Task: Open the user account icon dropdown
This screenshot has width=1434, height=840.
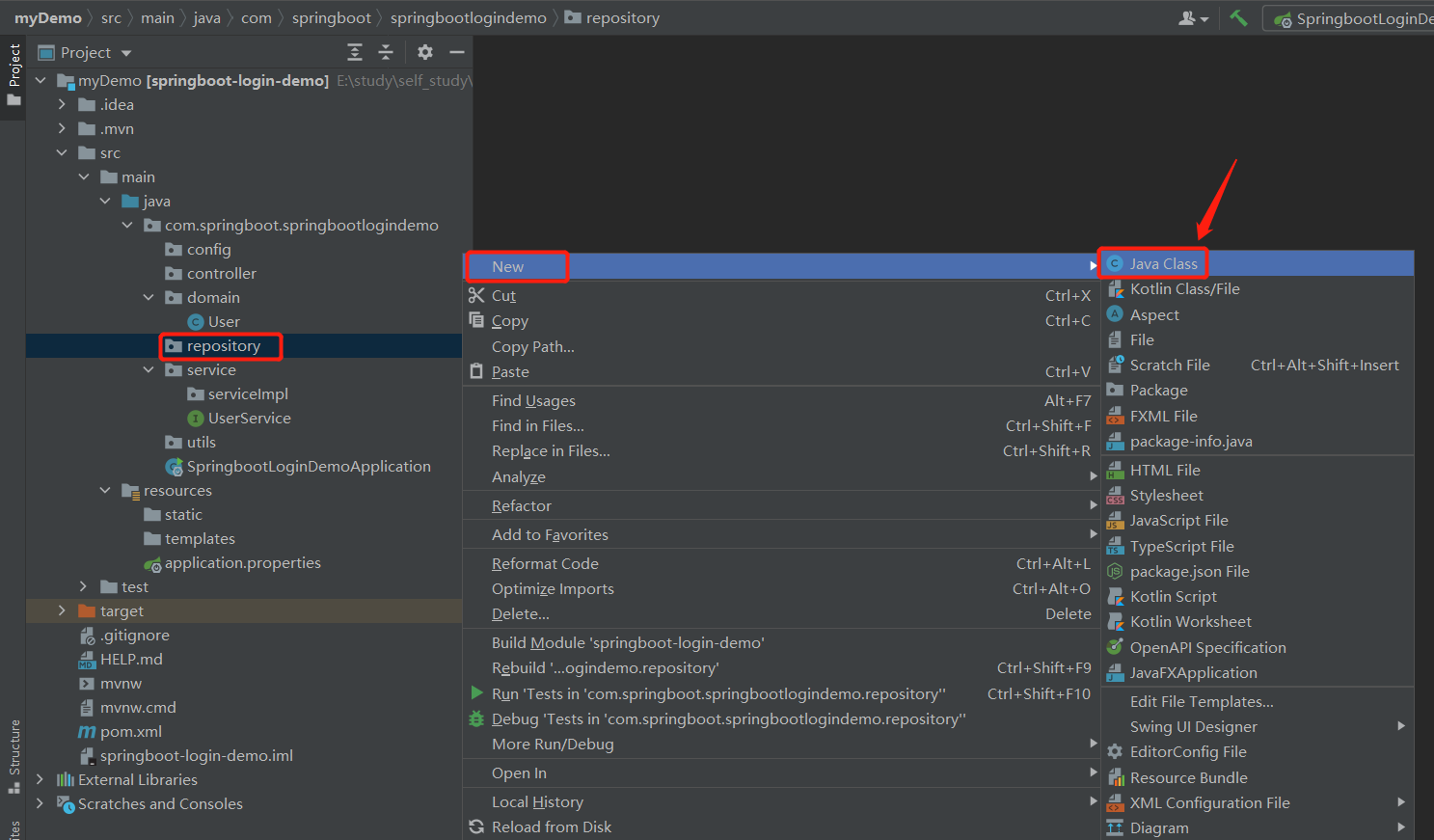Action: [1194, 18]
